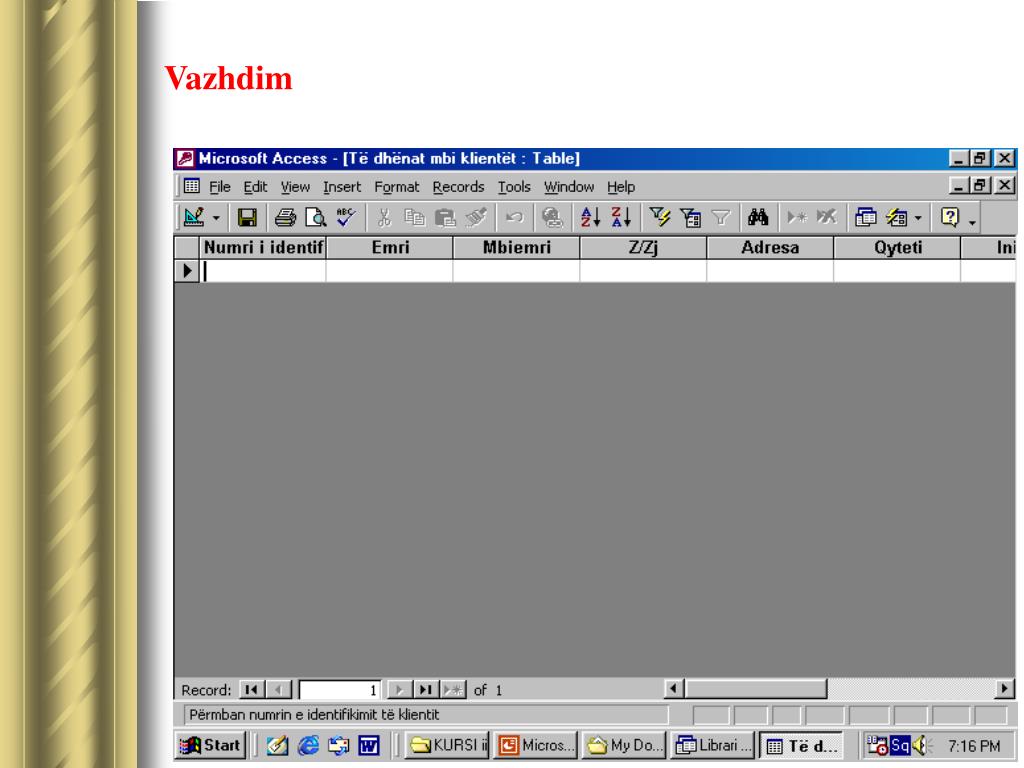Viewport: 1024px width, 768px height.
Task: Run the ABC spelling check
Action: pos(346,217)
